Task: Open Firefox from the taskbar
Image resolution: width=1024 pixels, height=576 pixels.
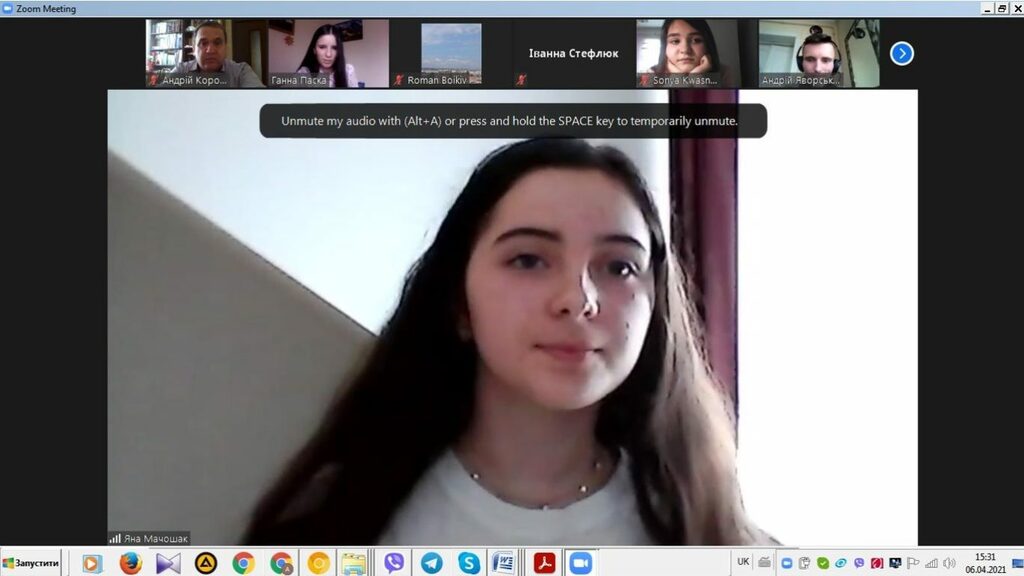Action: 130,563
